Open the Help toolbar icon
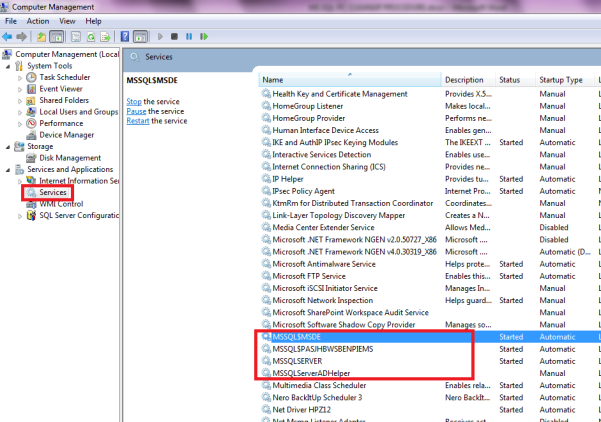Screen dimensions: 601x422 point(125,37)
